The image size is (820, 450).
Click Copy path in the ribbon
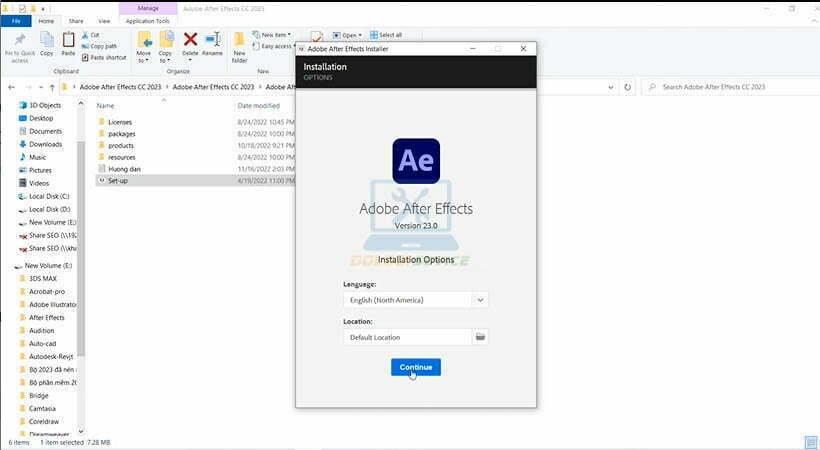(99, 46)
